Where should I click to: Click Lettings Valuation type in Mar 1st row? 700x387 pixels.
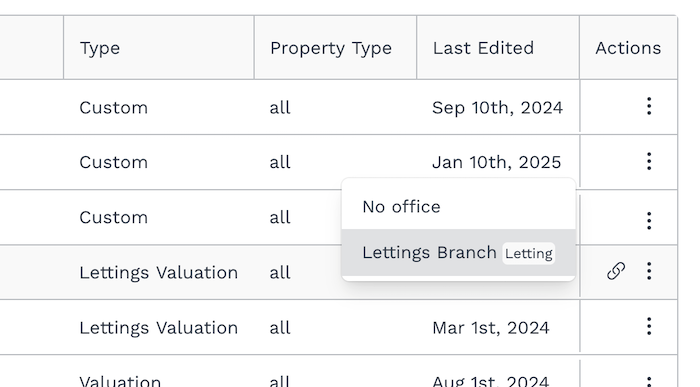click(158, 328)
